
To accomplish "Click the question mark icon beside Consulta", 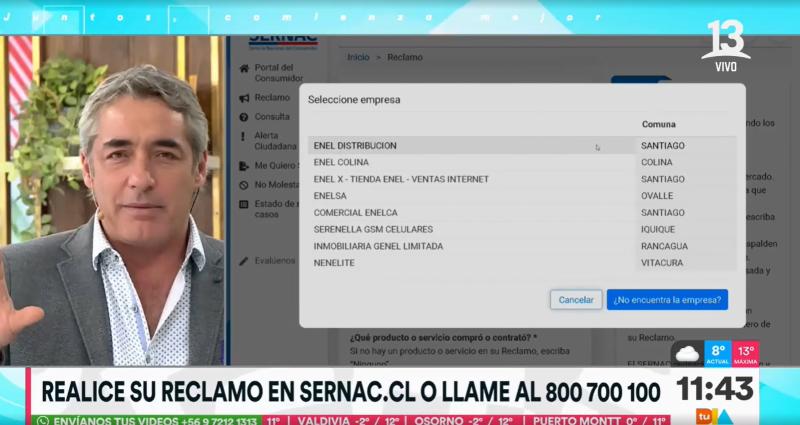I will tap(244, 117).
